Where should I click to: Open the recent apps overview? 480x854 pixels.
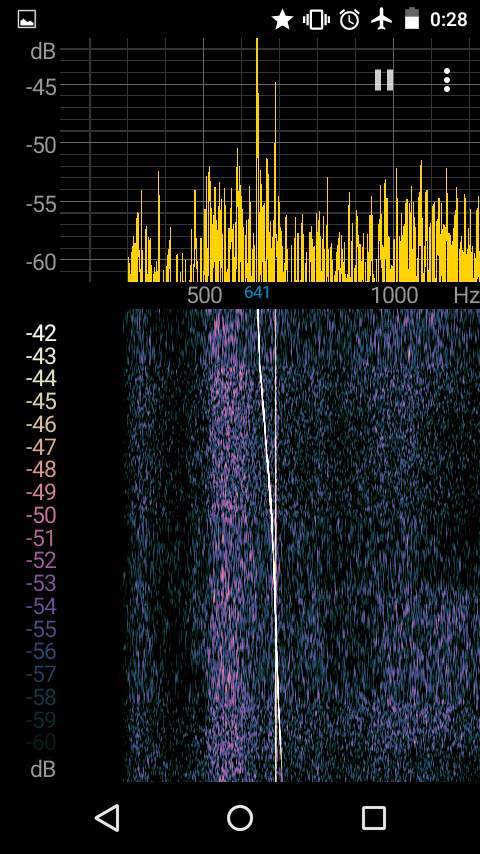click(374, 818)
